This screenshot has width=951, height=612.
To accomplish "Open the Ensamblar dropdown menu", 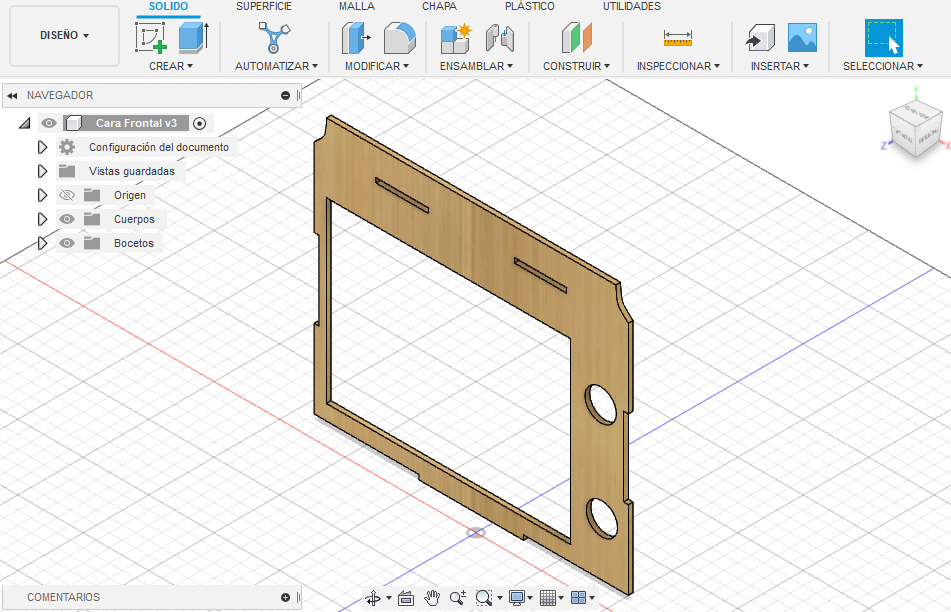I will tap(477, 66).
